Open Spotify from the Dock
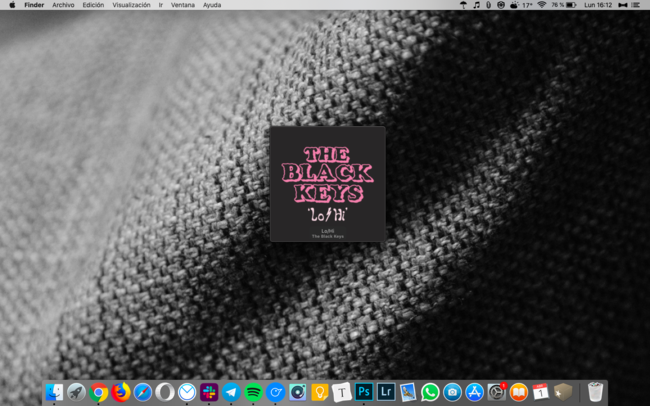The height and width of the screenshot is (406, 650). (253, 392)
